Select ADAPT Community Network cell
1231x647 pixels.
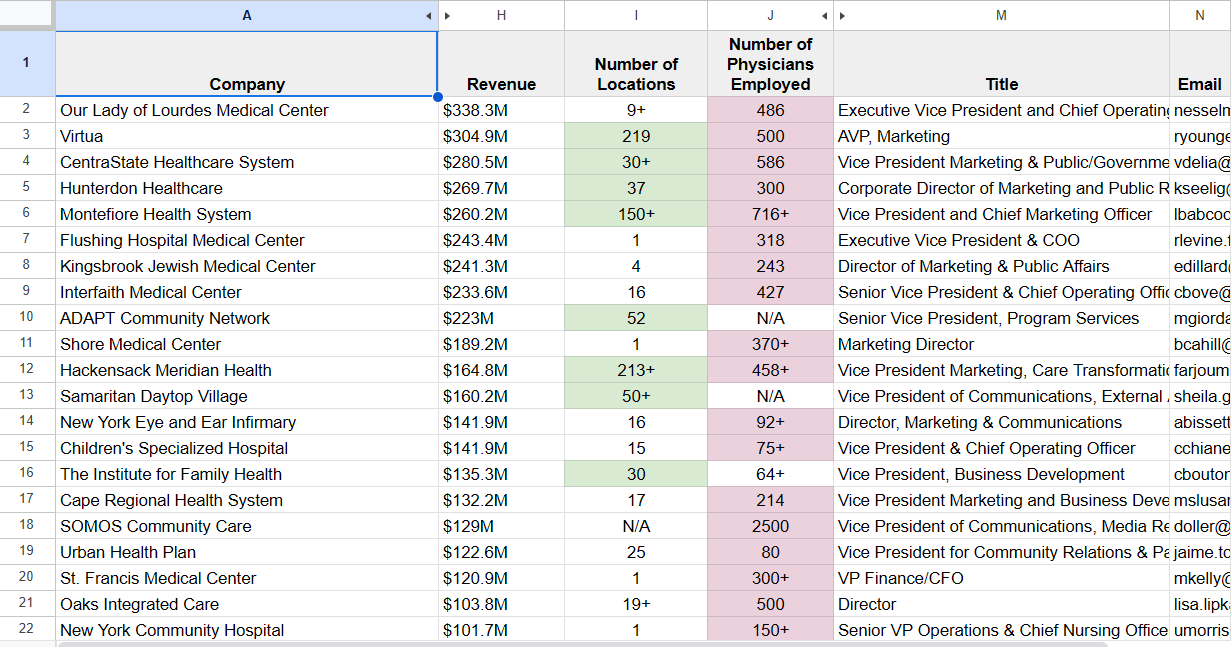point(247,318)
